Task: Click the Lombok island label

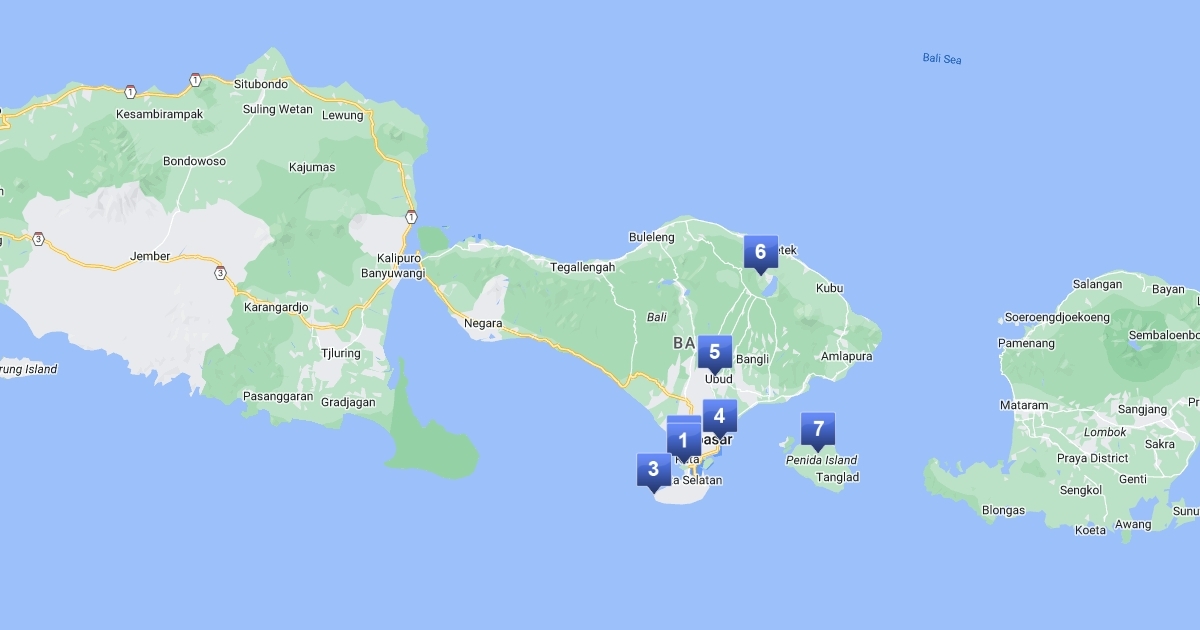Action: click(1105, 432)
